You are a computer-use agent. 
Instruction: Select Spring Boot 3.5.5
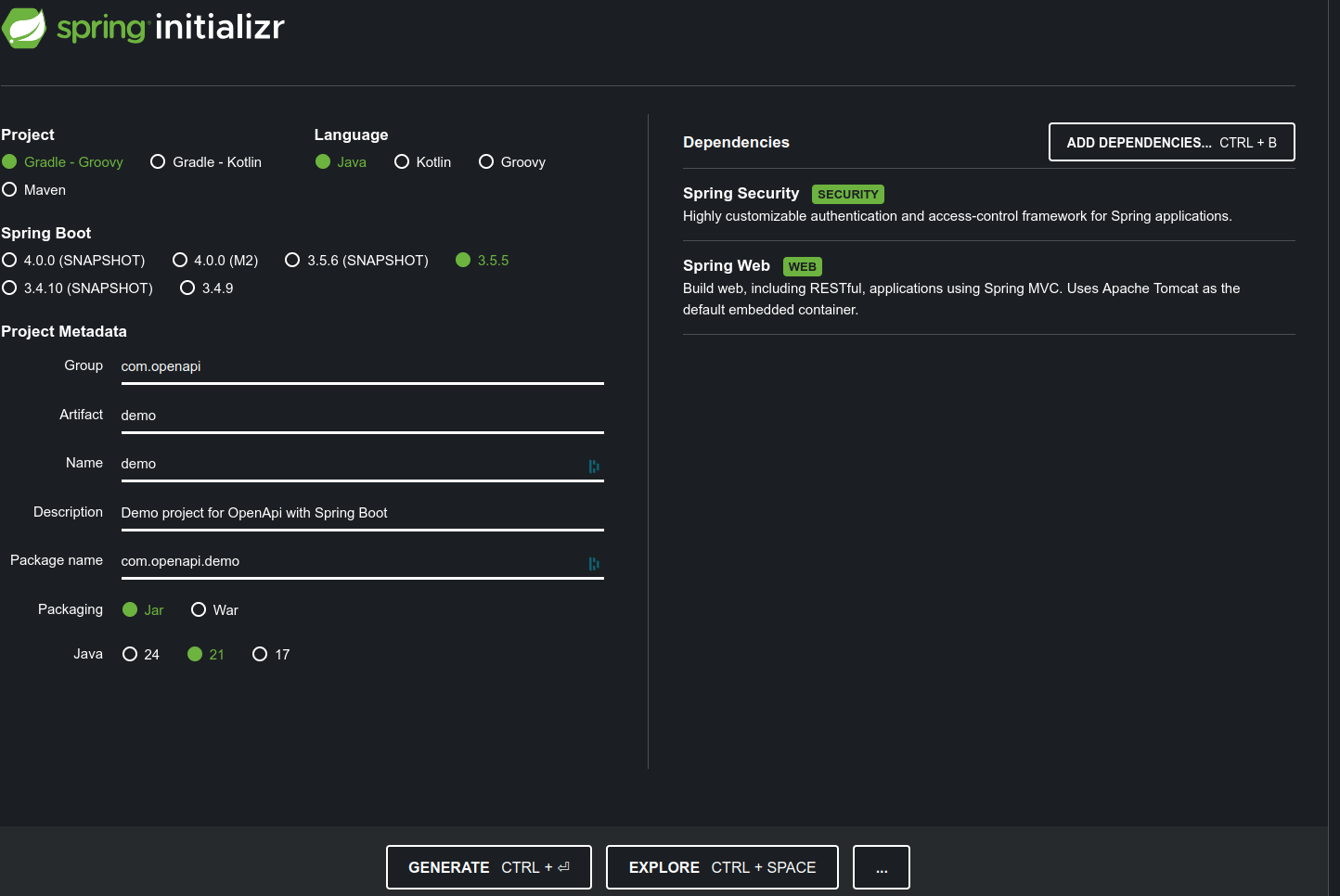pos(483,260)
